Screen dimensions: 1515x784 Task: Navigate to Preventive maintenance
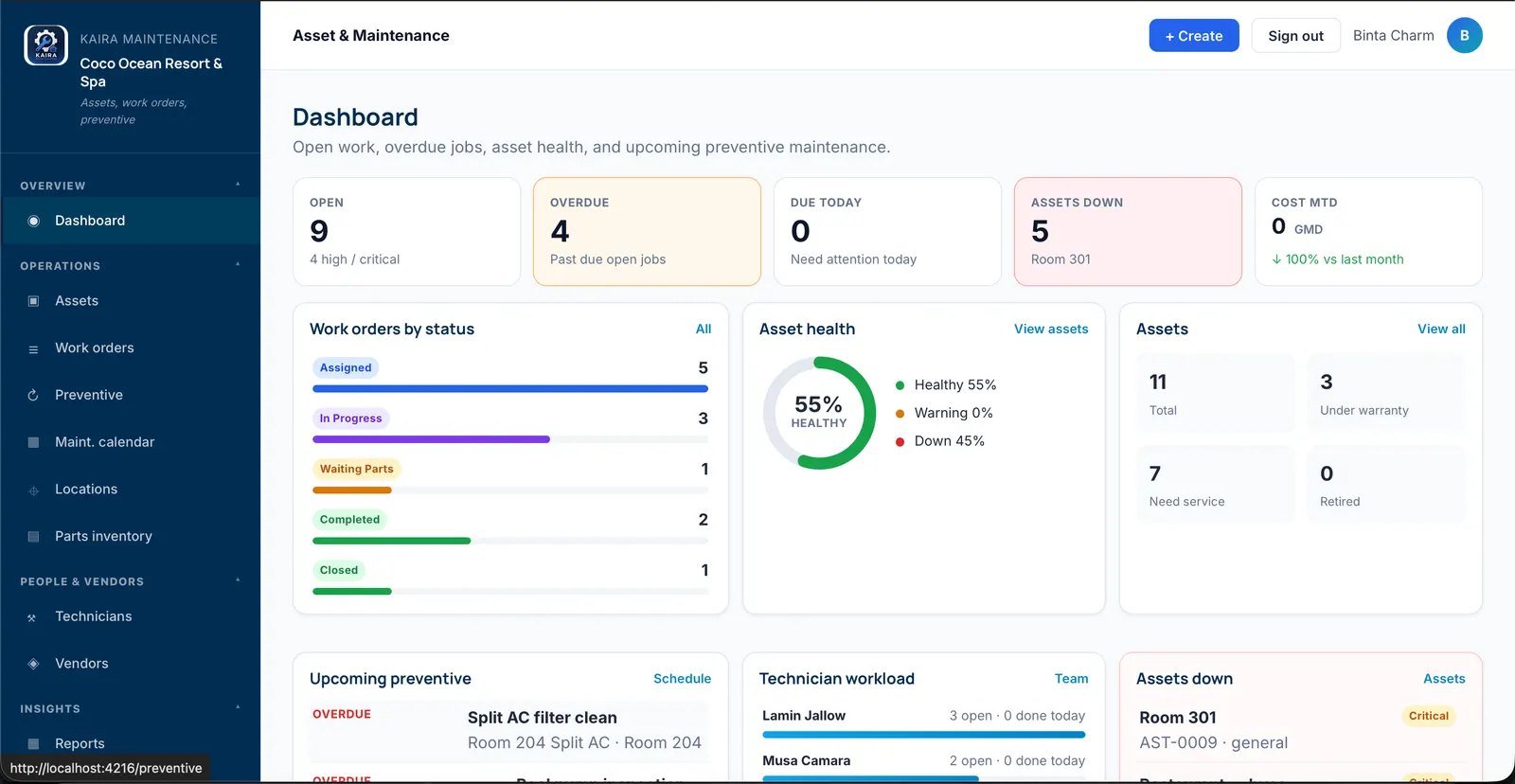pyautogui.click(x=131, y=395)
